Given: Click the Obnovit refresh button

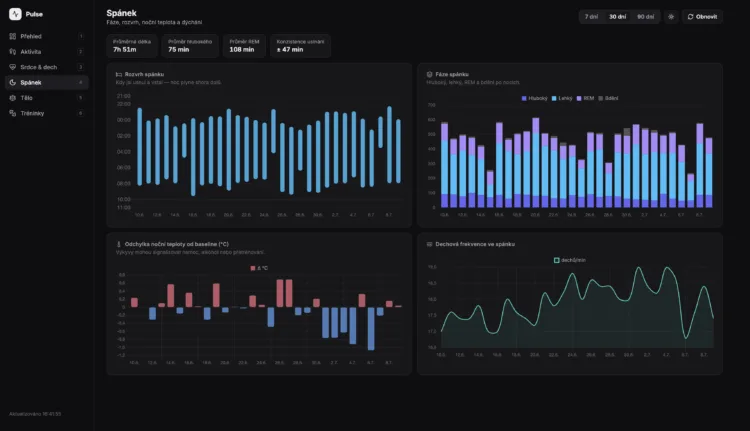Looking at the screenshot, I should click(x=702, y=17).
